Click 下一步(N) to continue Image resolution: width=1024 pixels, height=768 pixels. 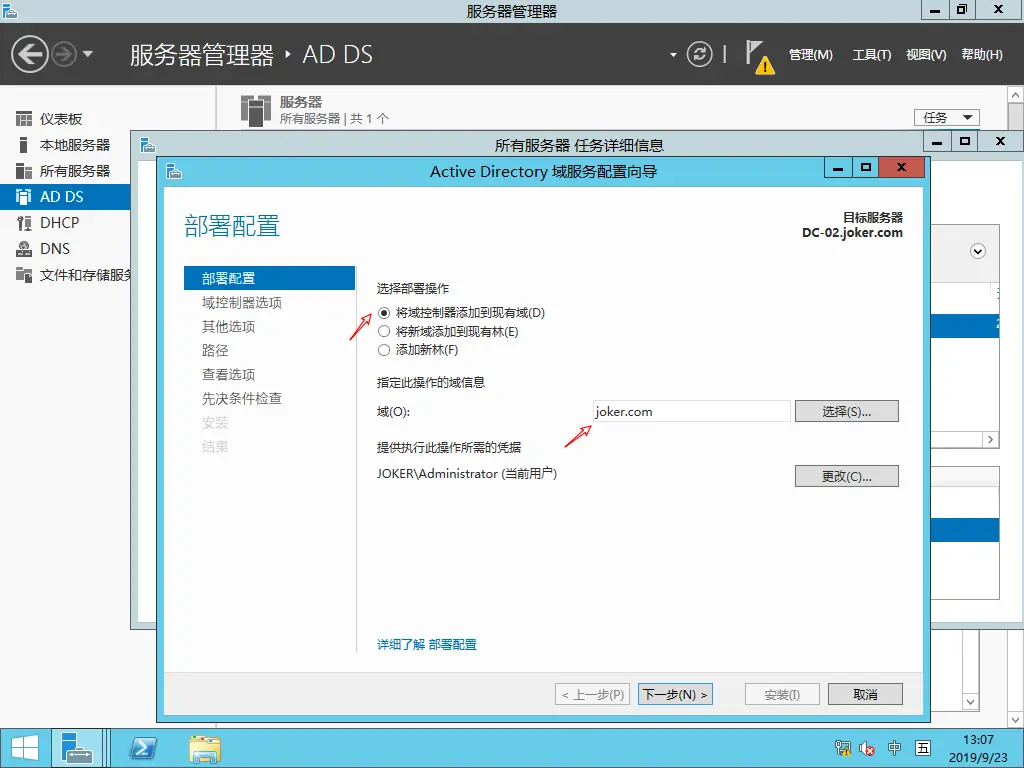pyautogui.click(x=675, y=694)
